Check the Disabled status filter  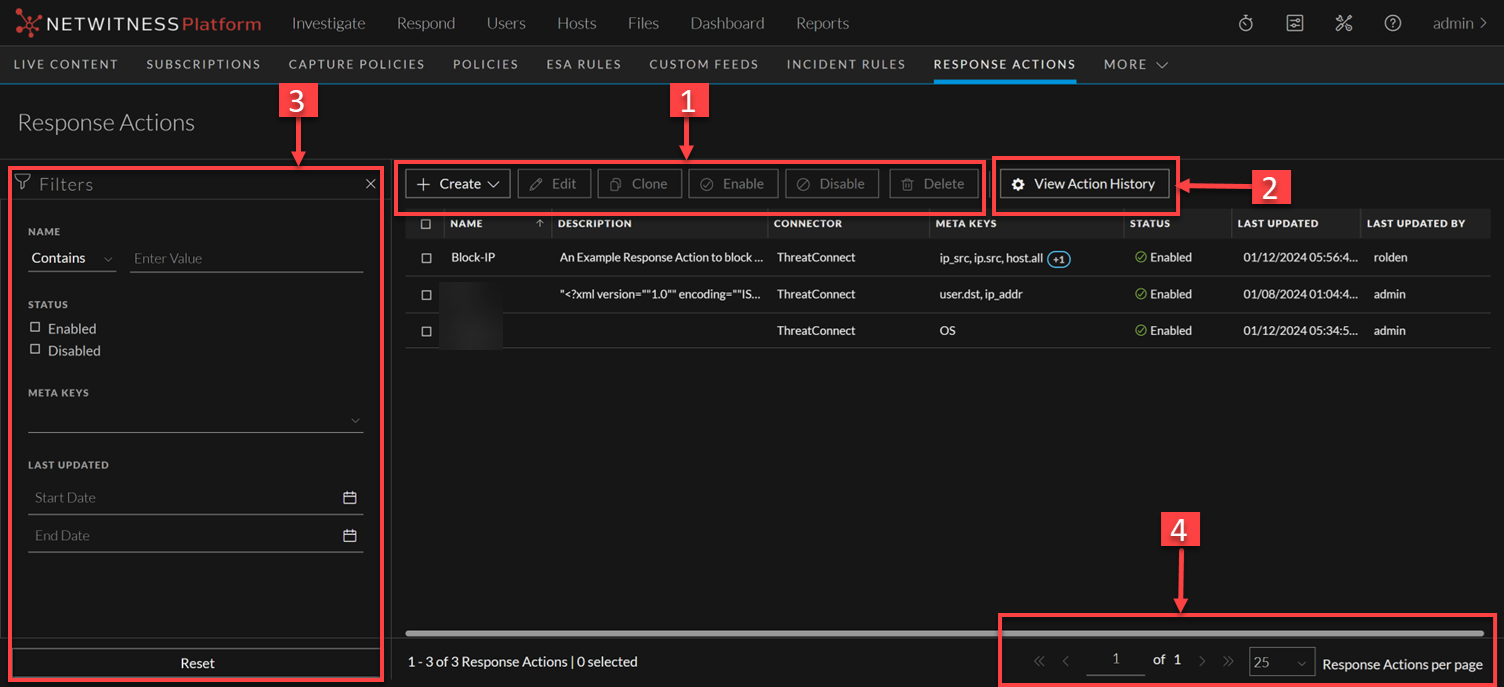36,350
